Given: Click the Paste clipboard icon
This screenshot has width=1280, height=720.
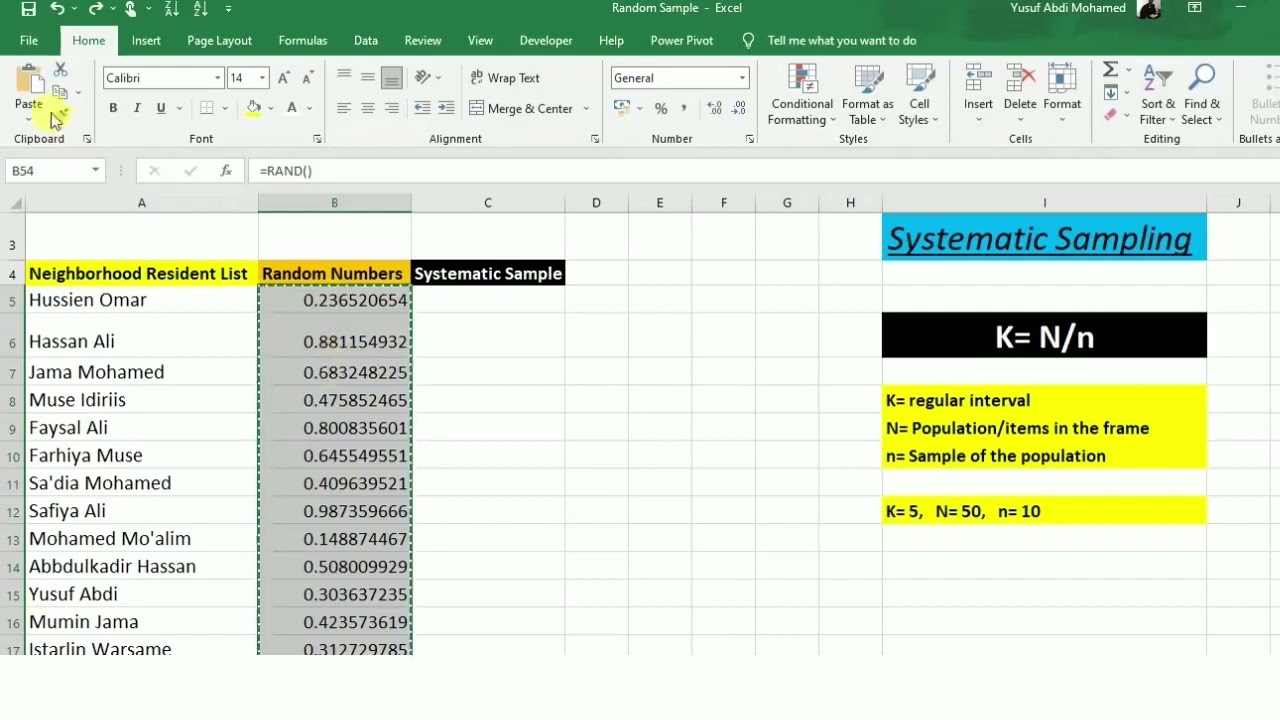Looking at the screenshot, I should click(x=28, y=80).
